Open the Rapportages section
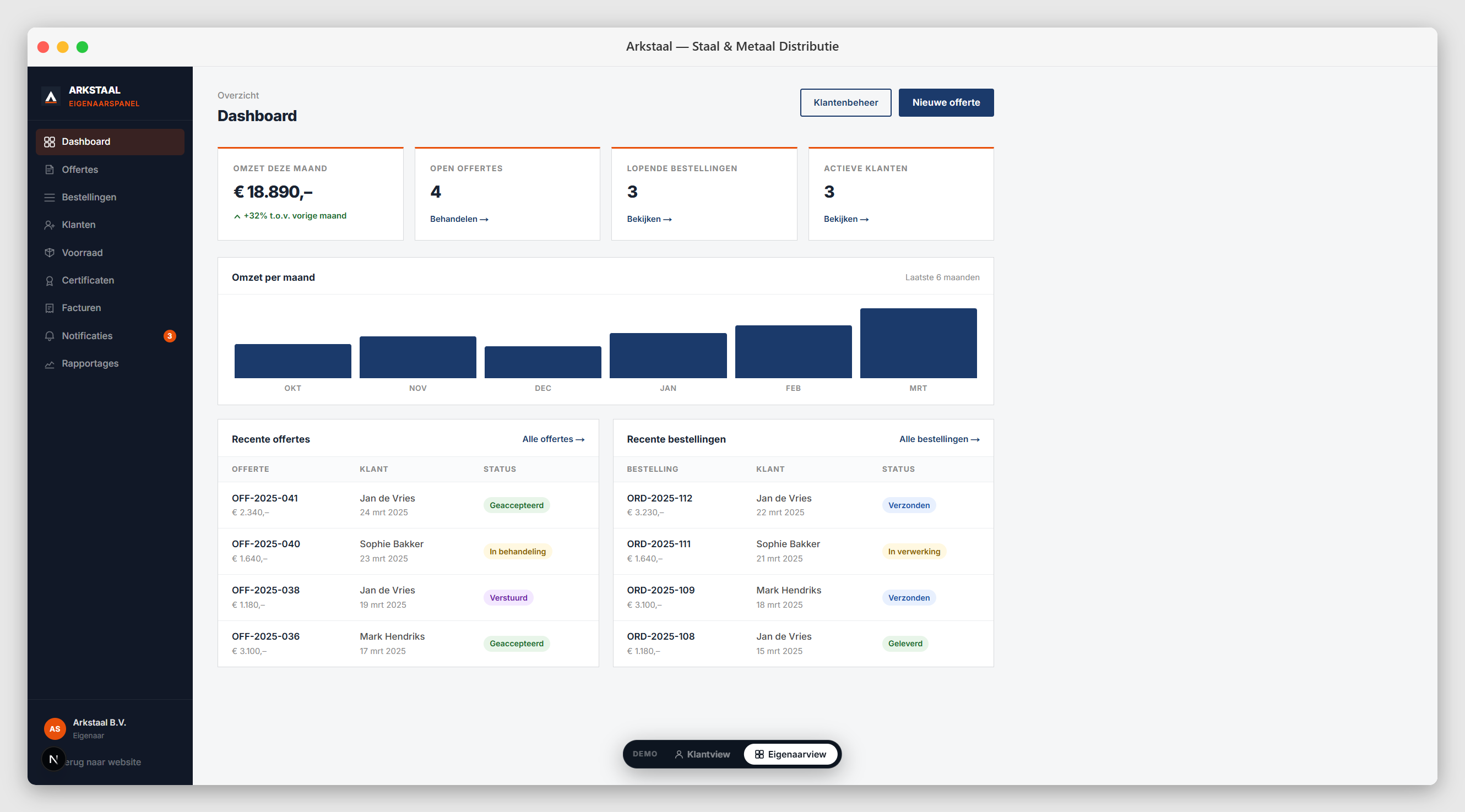The width and height of the screenshot is (1465, 812). click(90, 363)
